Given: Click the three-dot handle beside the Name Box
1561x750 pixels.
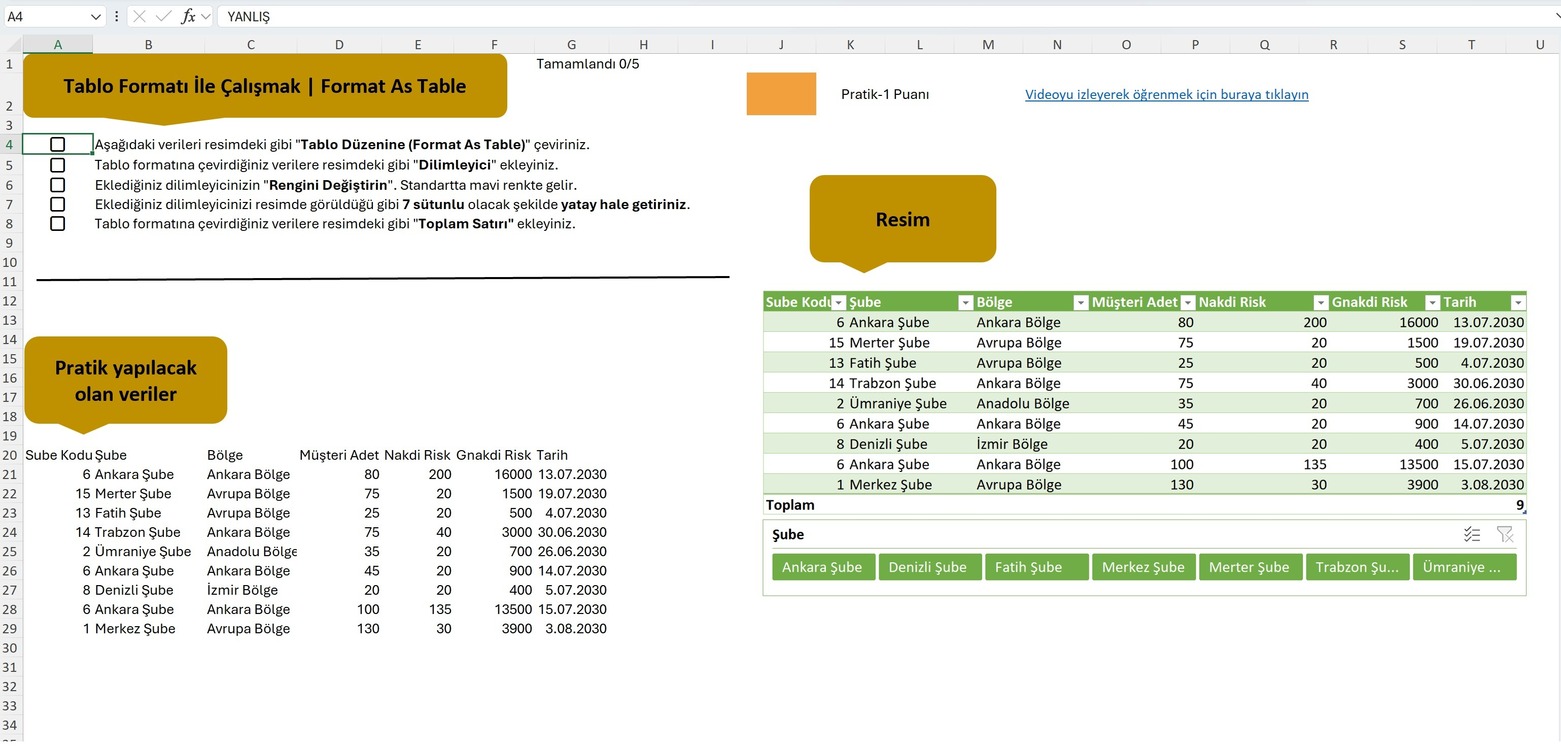Looking at the screenshot, I should click(x=118, y=17).
